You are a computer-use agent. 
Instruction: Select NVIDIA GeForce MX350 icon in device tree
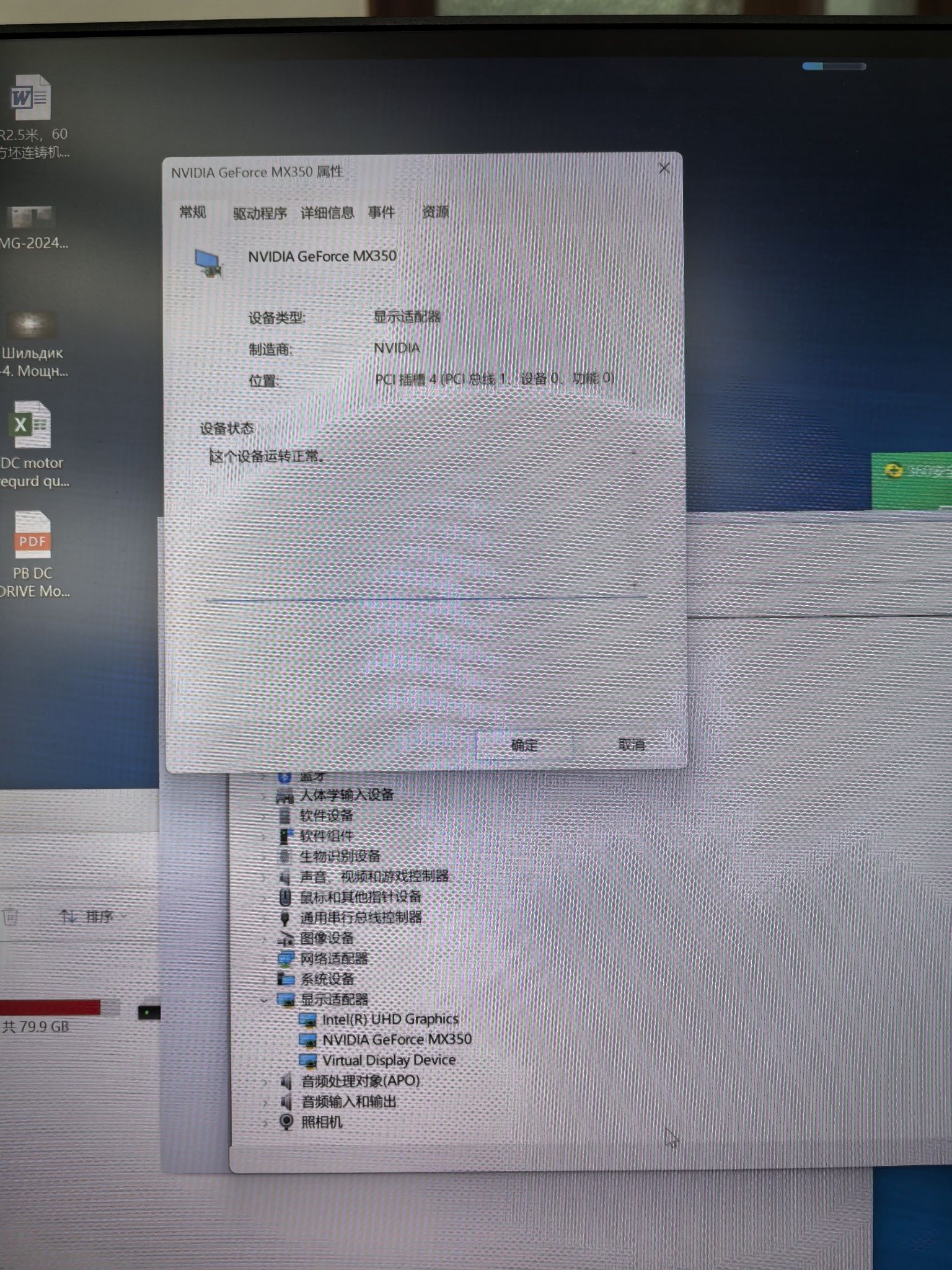[308, 1040]
